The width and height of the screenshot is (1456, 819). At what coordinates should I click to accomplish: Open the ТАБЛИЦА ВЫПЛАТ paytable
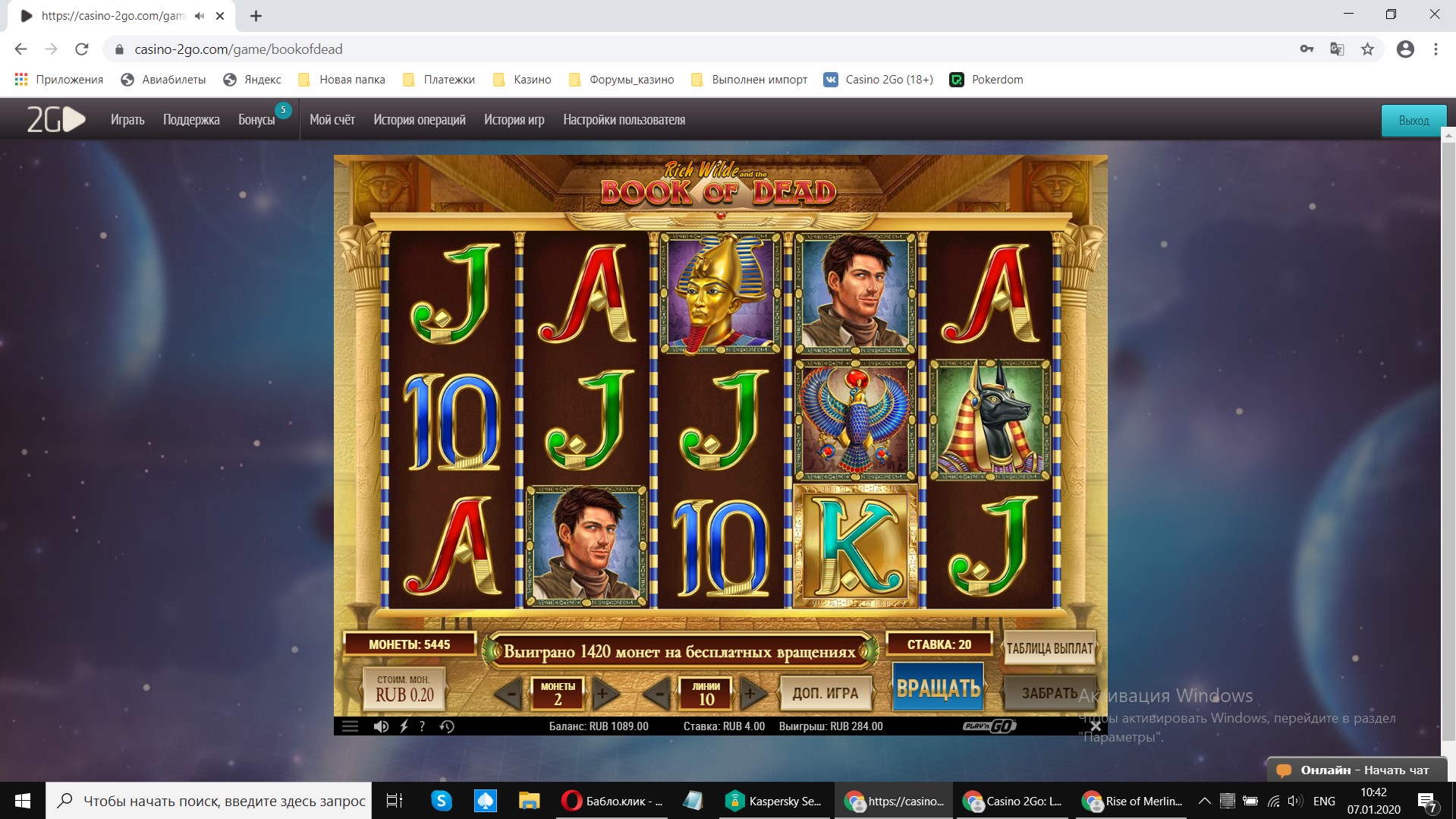(1049, 648)
